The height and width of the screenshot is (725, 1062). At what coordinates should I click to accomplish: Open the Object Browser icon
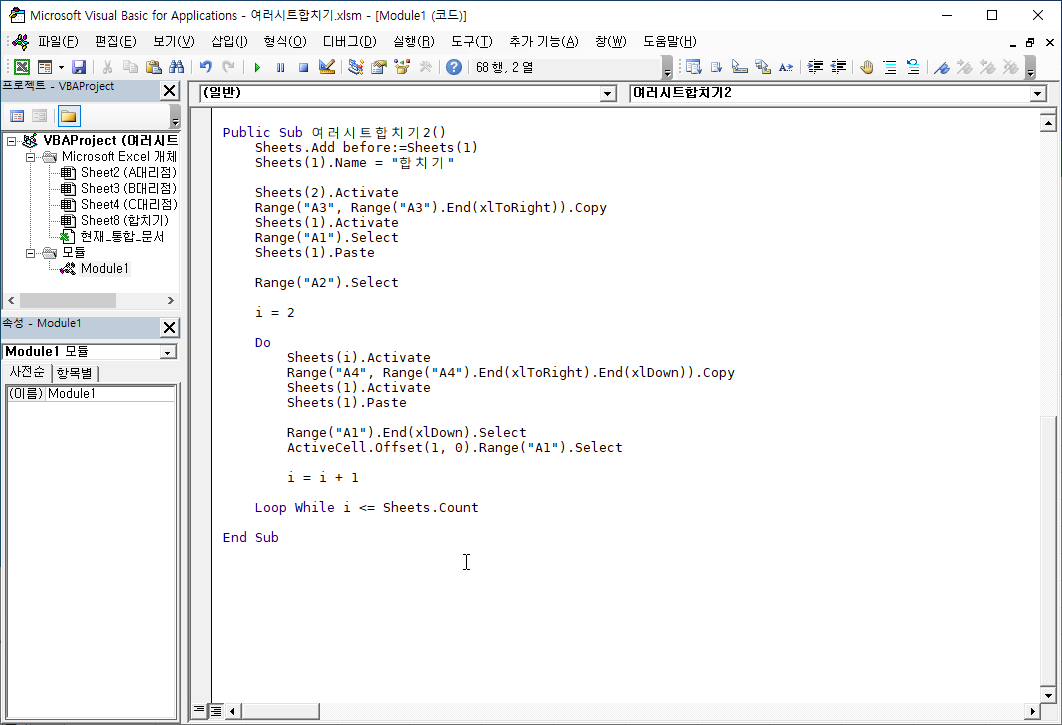tap(402, 67)
